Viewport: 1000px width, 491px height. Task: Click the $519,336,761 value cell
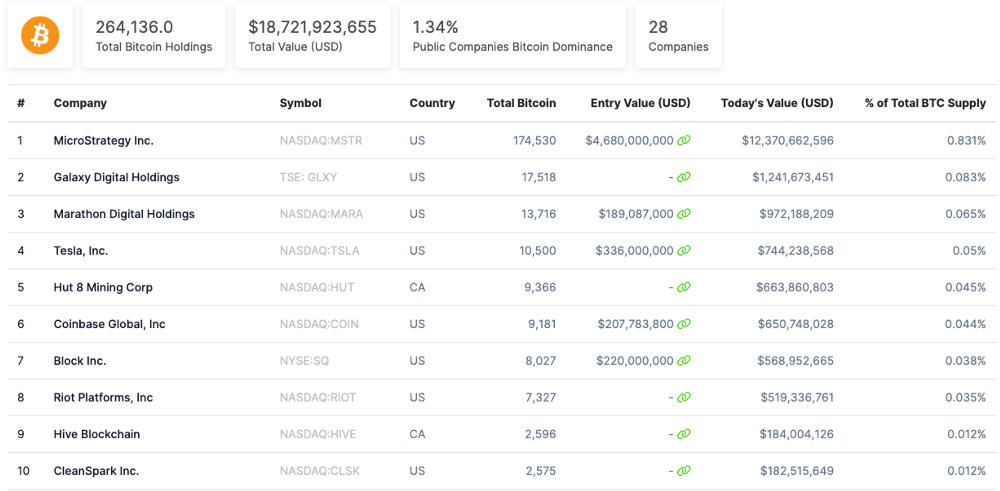(797, 397)
